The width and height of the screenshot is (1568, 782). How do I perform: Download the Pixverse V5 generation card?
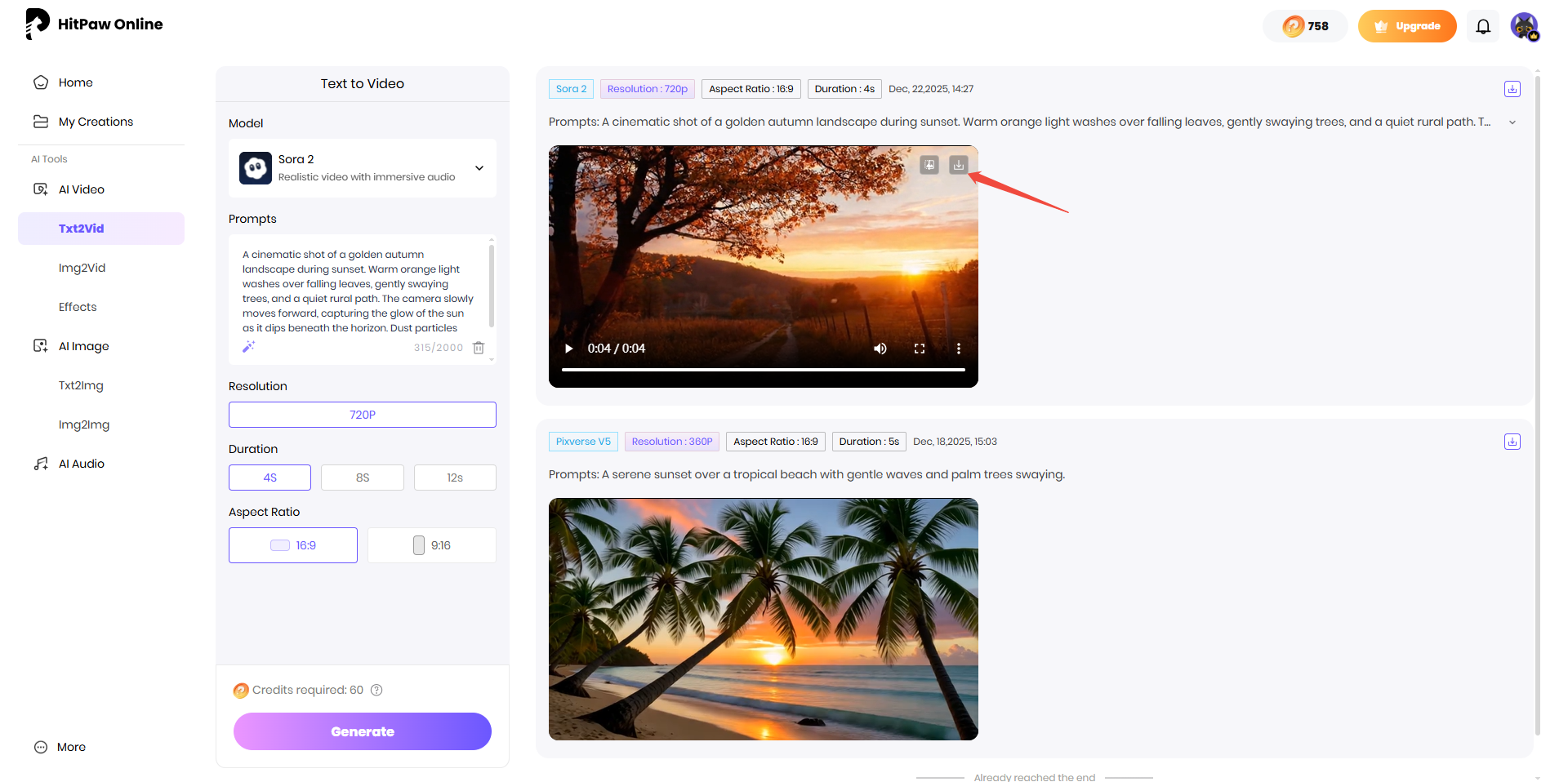coord(1512,442)
